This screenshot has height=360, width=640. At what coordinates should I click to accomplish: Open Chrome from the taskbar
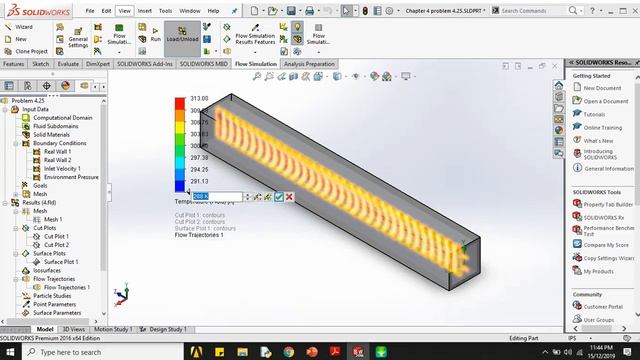(x=289, y=352)
